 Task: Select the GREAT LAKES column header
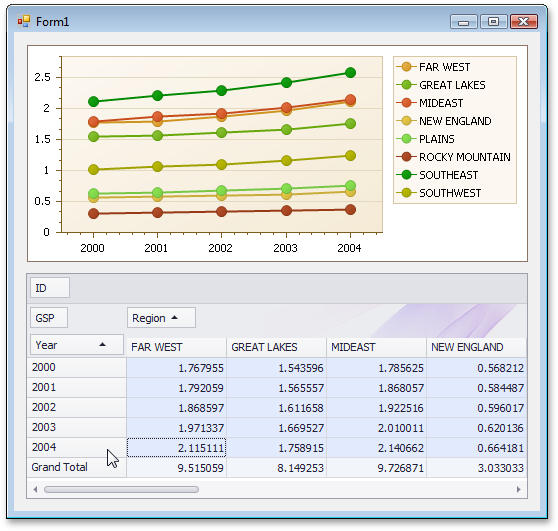[277, 347]
